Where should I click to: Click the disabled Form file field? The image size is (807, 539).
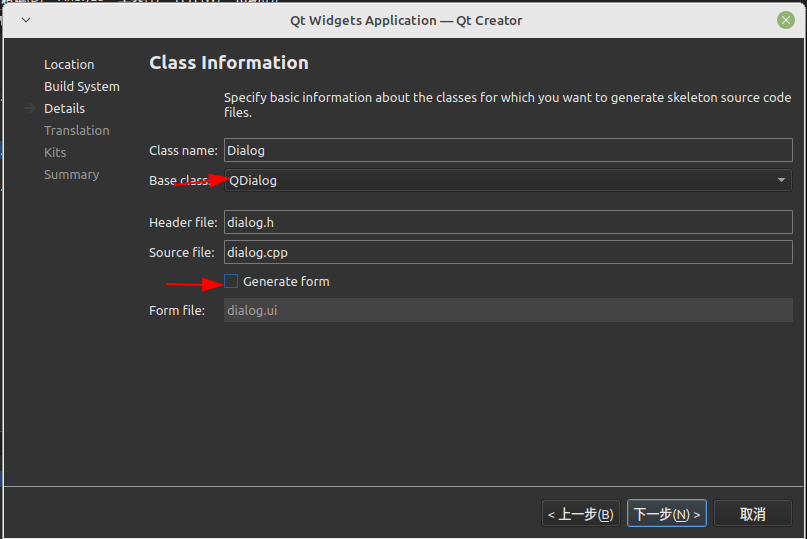(507, 310)
